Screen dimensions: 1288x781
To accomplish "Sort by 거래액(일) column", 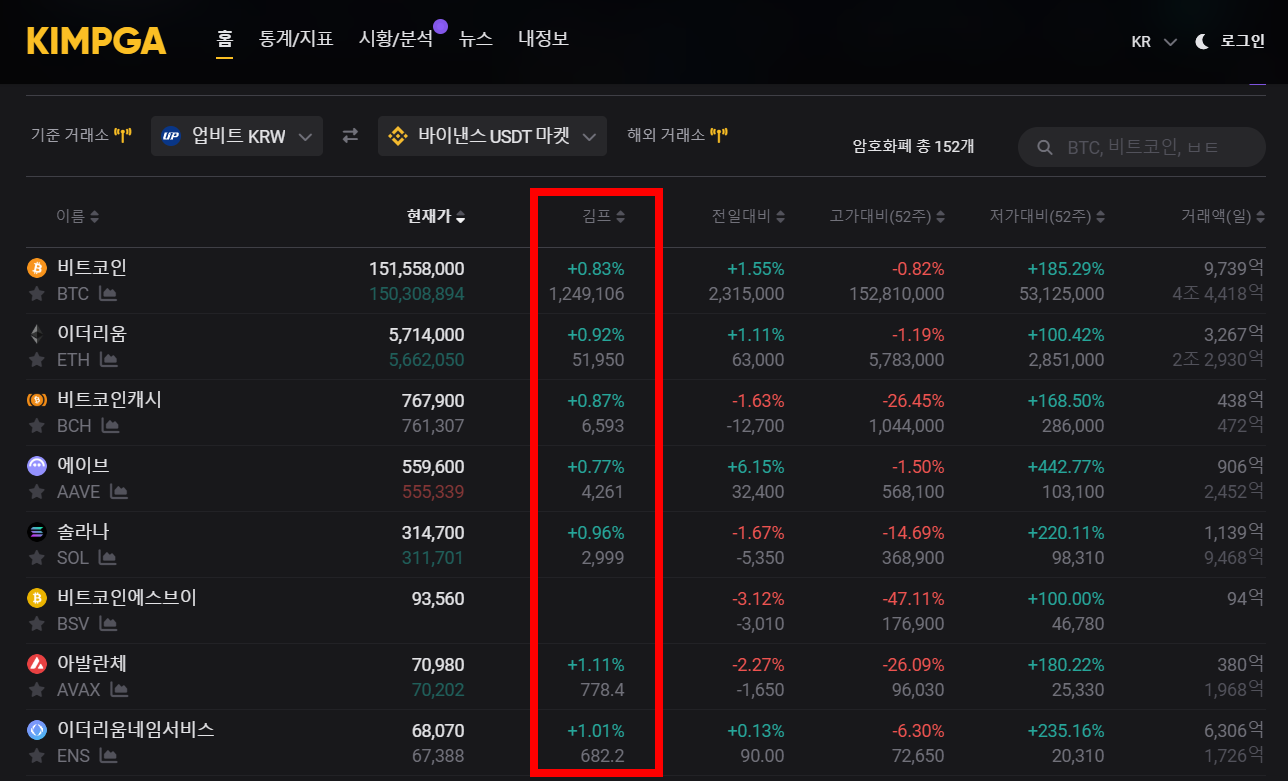I will point(1223,216).
